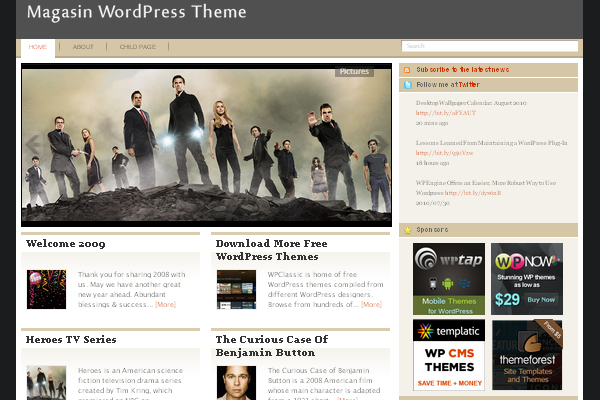Click the Magasin WordPress Theme site title
Screen dimensions: 600x400
(x=137, y=12)
